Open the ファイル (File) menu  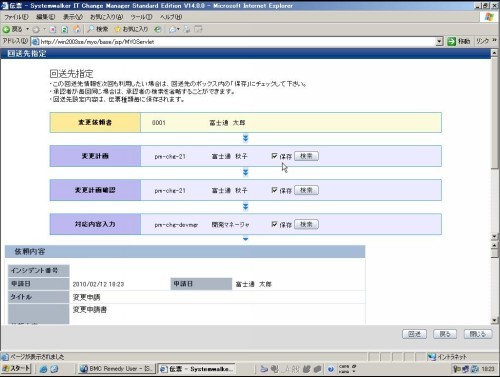(16, 17)
